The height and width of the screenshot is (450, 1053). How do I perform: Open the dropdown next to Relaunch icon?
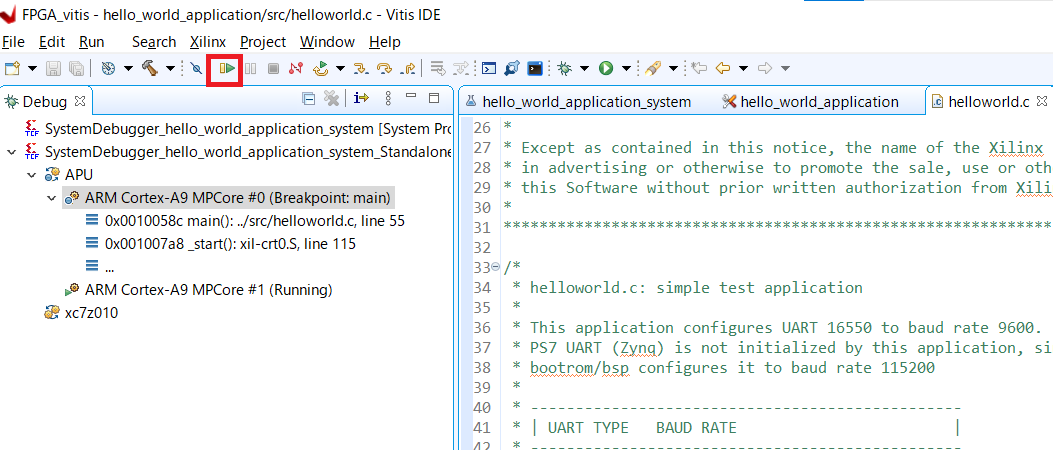pyautogui.click(x=340, y=69)
